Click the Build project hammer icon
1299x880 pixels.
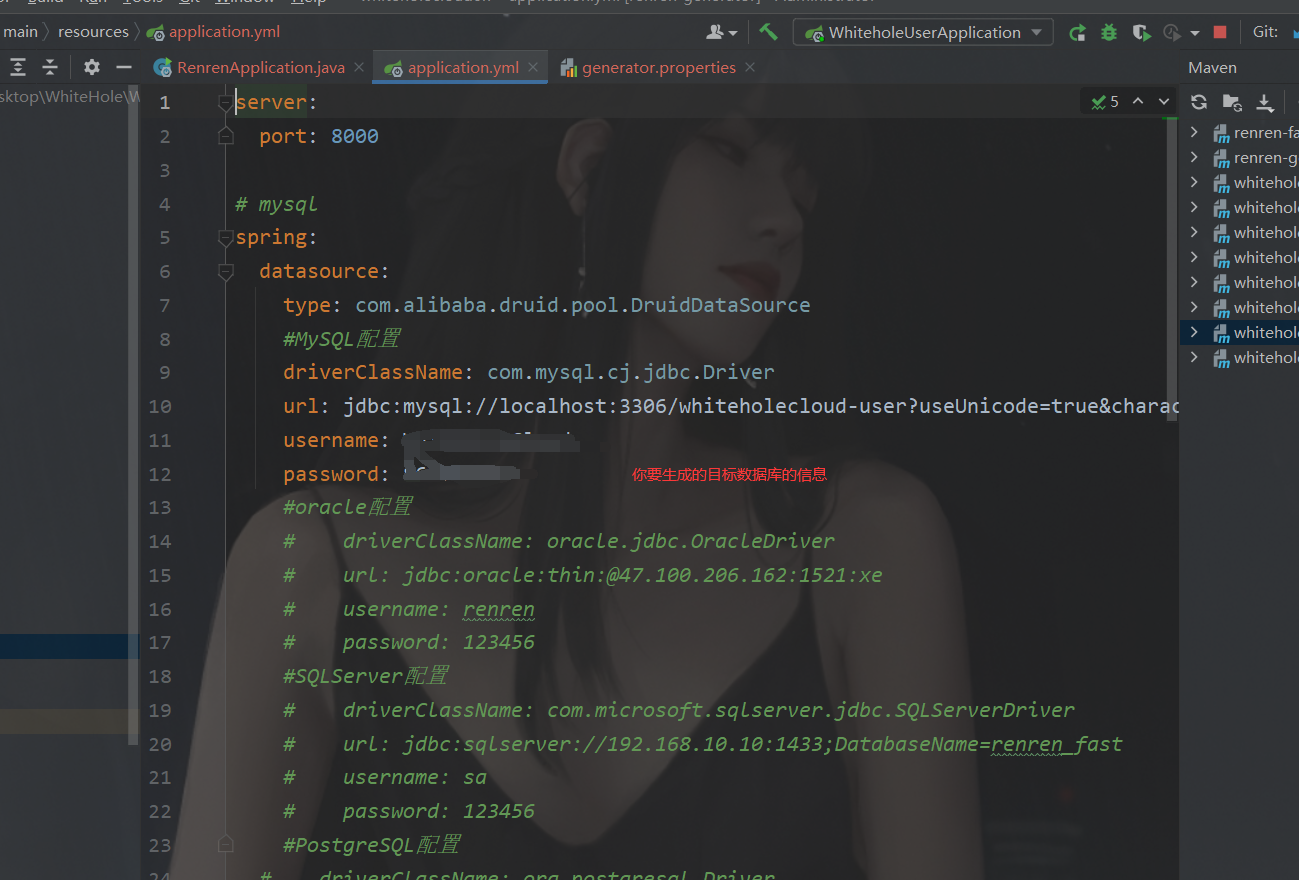tap(768, 32)
